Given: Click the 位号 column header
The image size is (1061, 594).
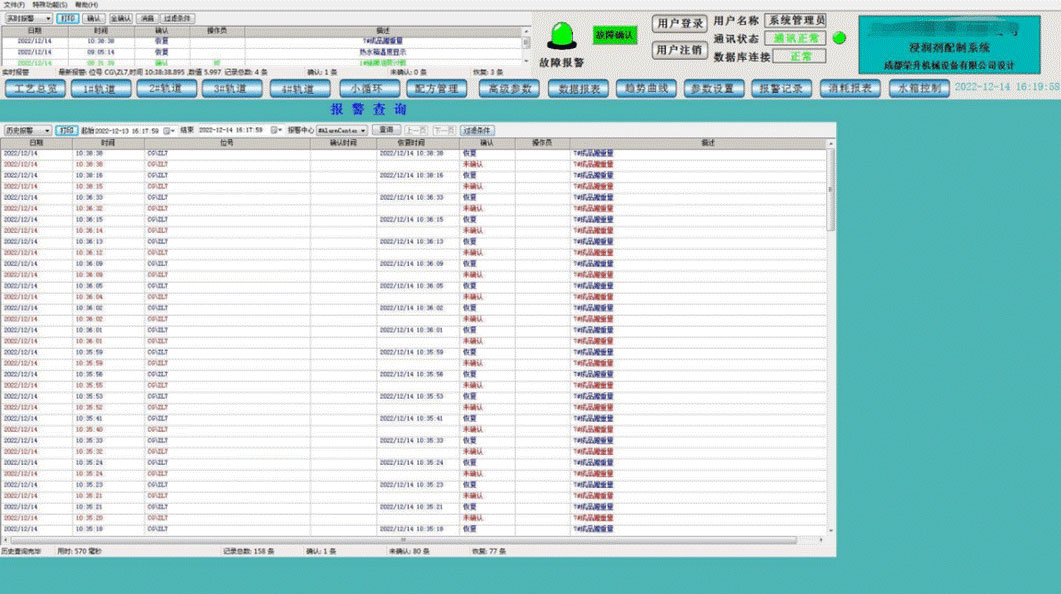Looking at the screenshot, I should (x=227, y=143).
